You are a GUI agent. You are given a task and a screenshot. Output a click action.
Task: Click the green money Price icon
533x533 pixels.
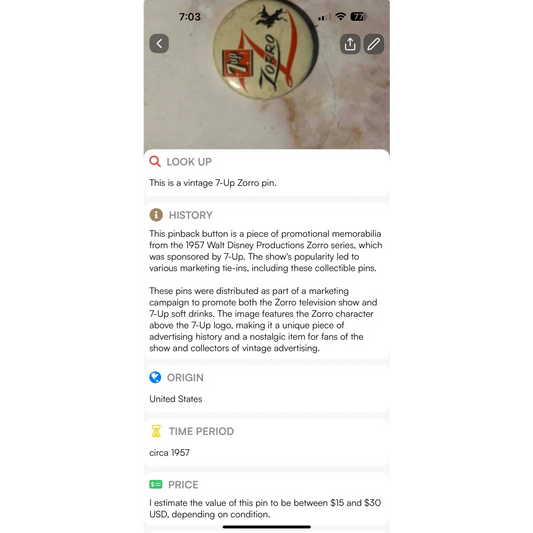pos(156,484)
